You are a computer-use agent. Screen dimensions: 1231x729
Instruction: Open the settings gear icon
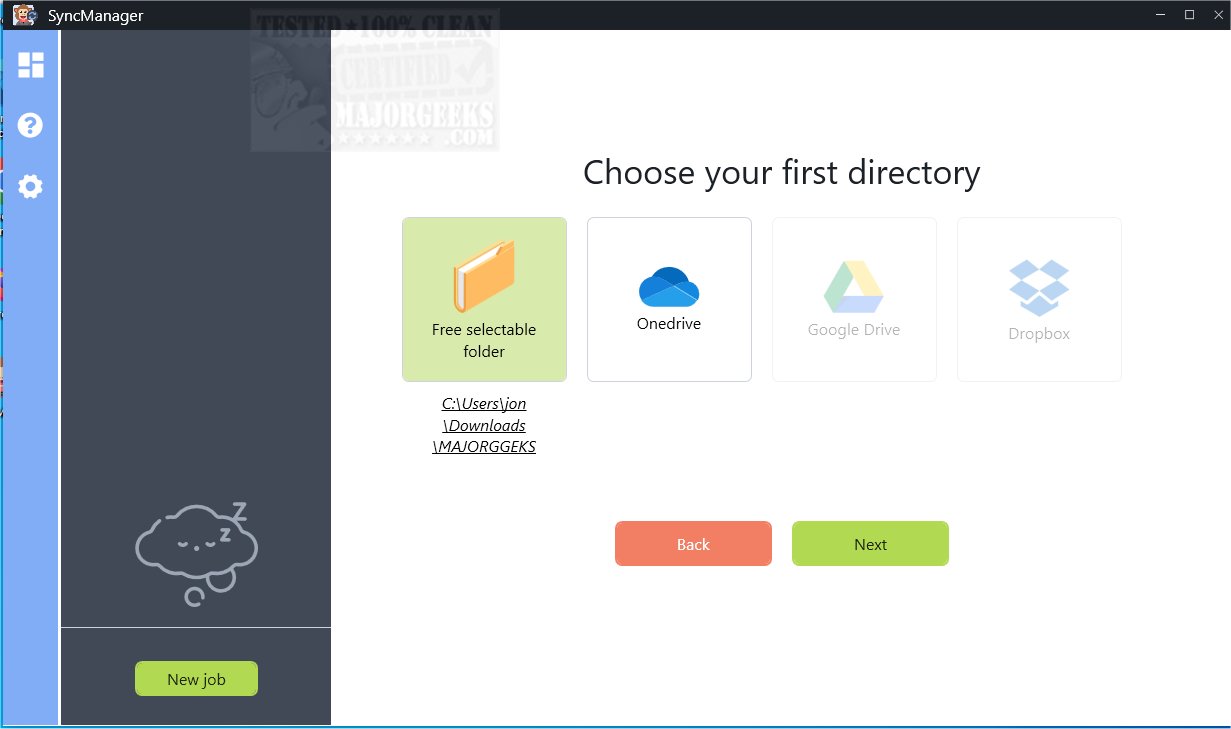click(x=31, y=186)
